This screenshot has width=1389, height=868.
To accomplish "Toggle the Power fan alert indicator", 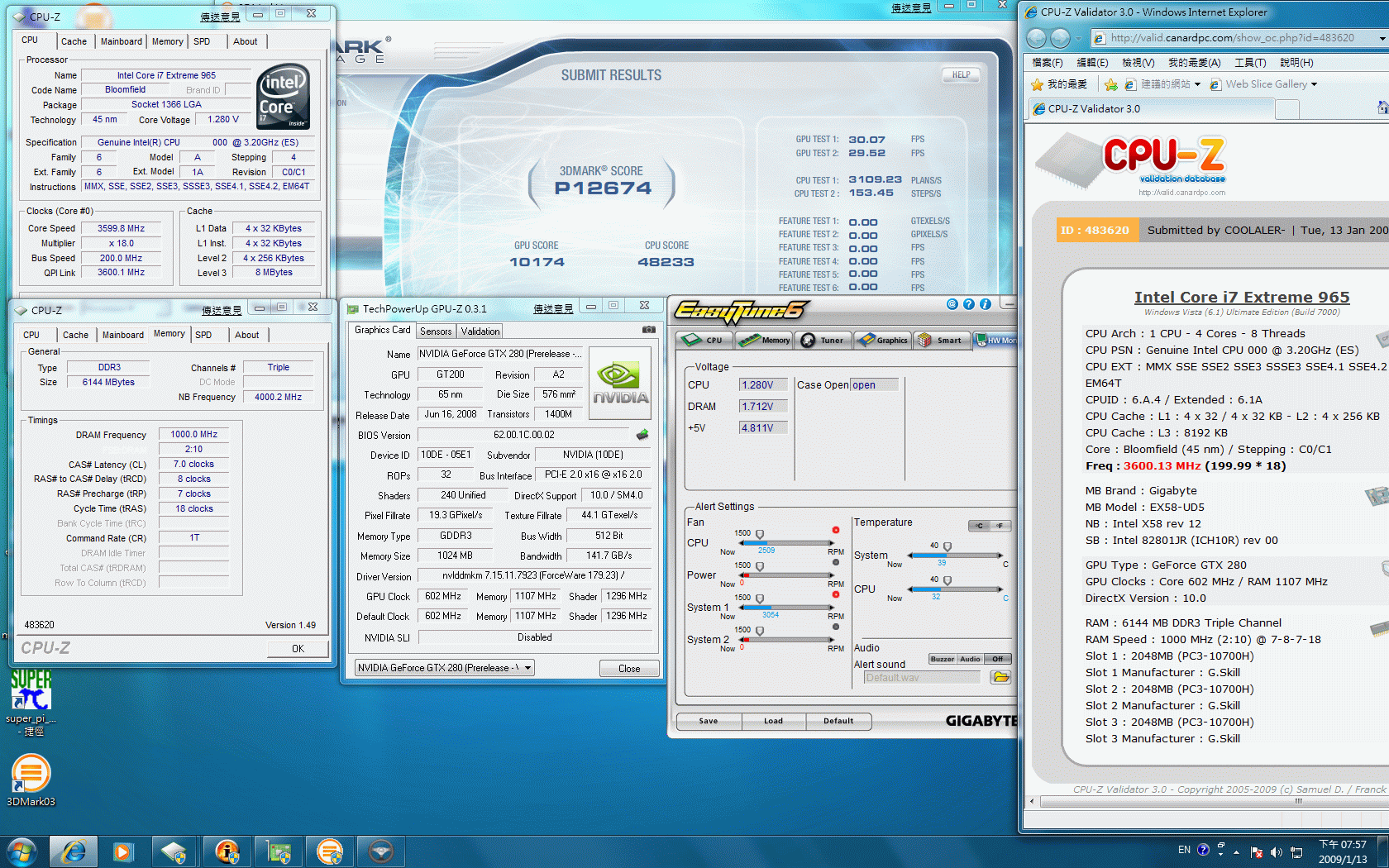I will (x=835, y=562).
